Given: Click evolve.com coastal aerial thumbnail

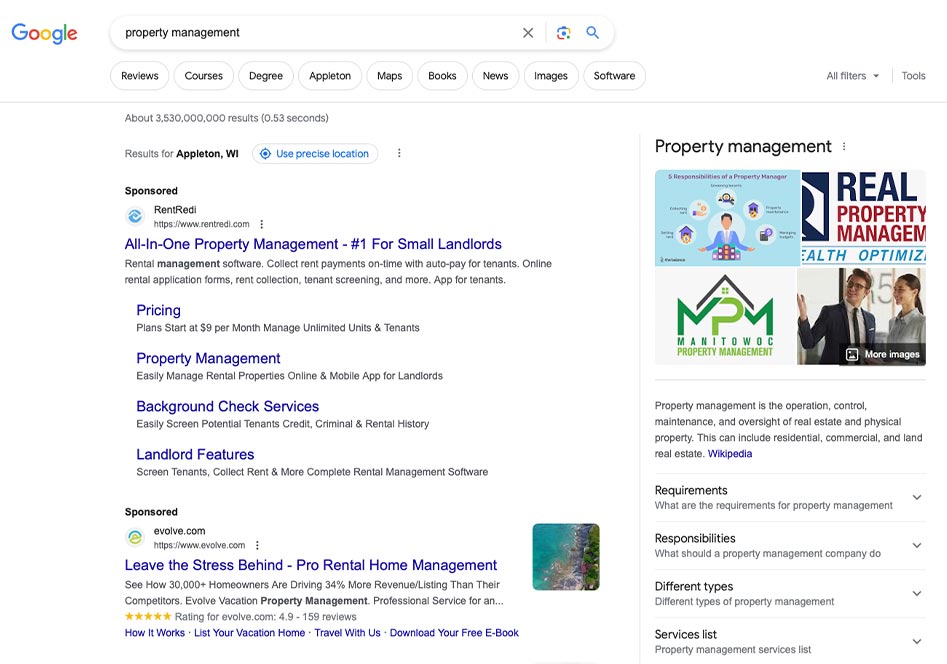Looking at the screenshot, I should [x=566, y=557].
